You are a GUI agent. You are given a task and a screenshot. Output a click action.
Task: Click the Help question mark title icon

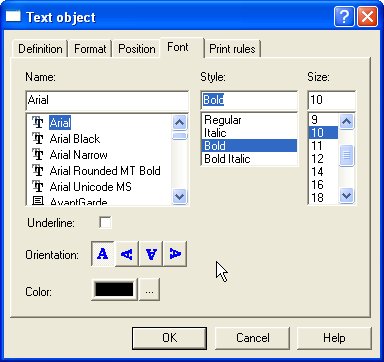coord(344,16)
